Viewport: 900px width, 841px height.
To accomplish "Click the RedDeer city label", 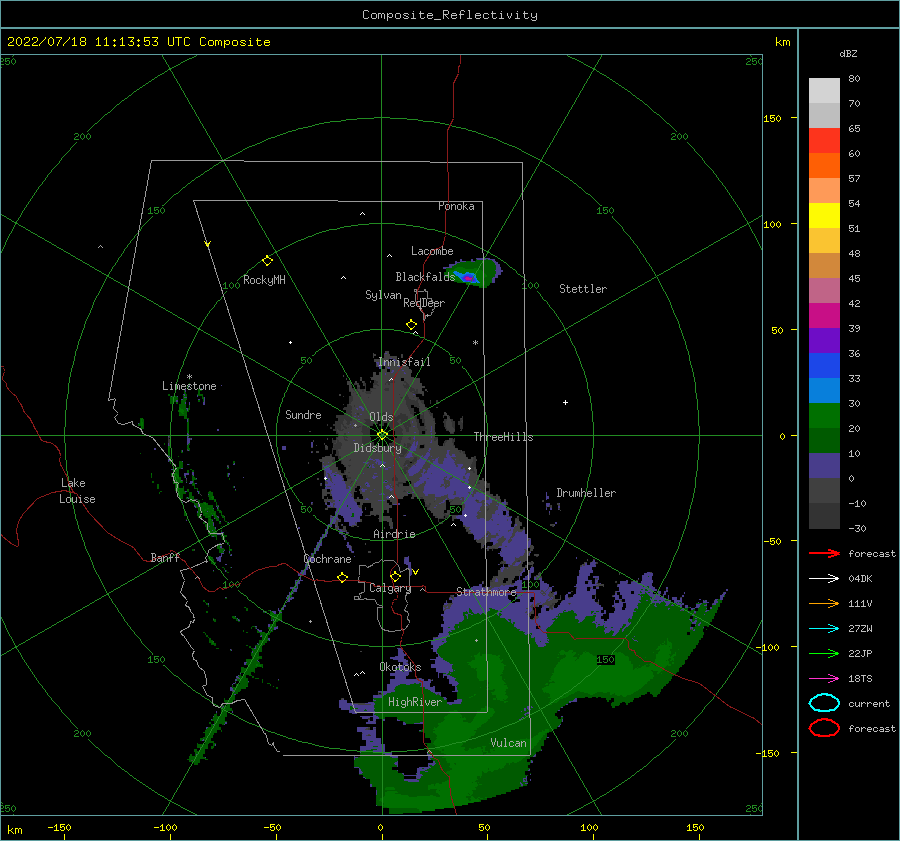I will coord(424,303).
